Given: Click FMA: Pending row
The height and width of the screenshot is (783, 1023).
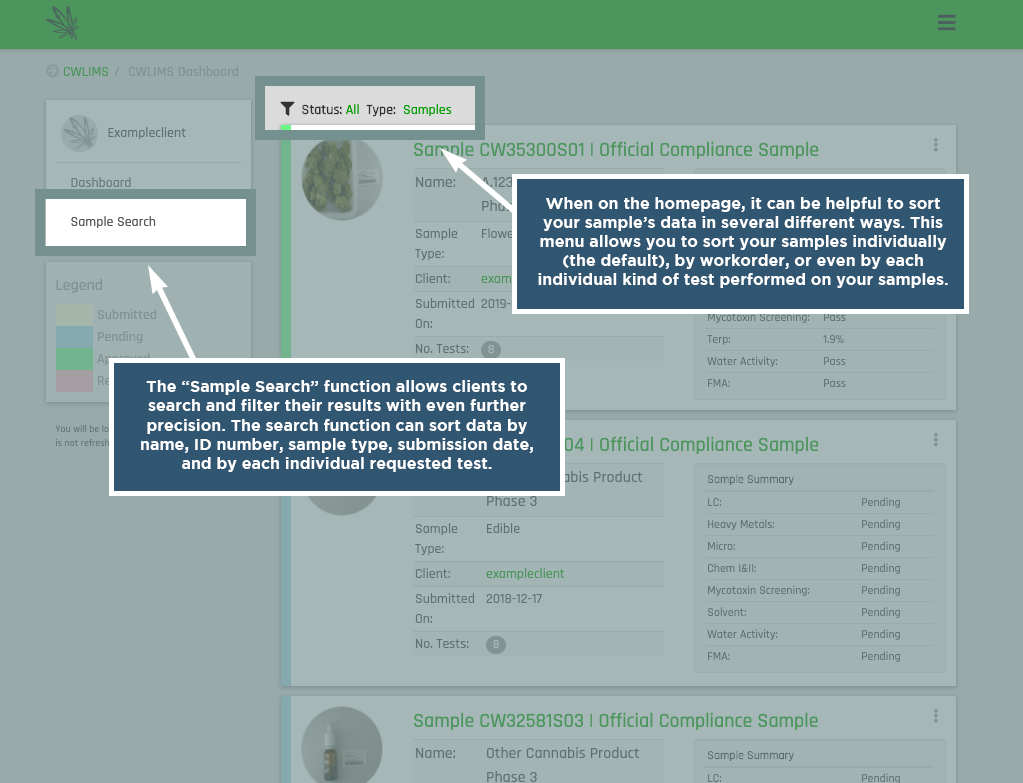Looking at the screenshot, I should pos(820,656).
